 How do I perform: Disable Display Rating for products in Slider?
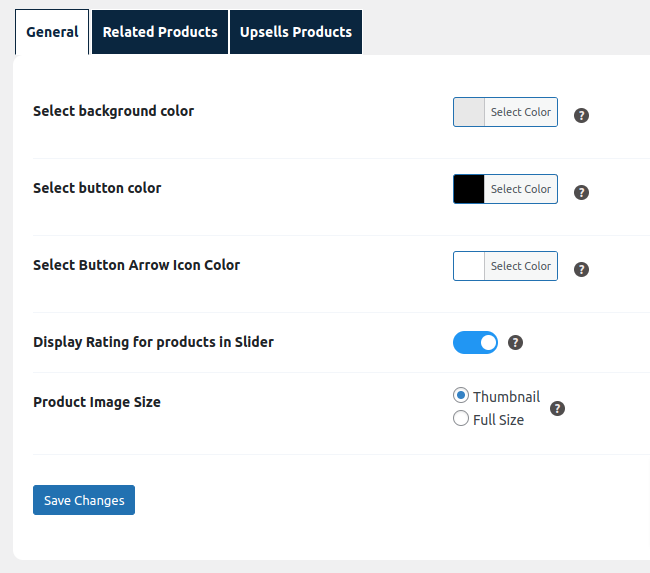[x=475, y=343]
